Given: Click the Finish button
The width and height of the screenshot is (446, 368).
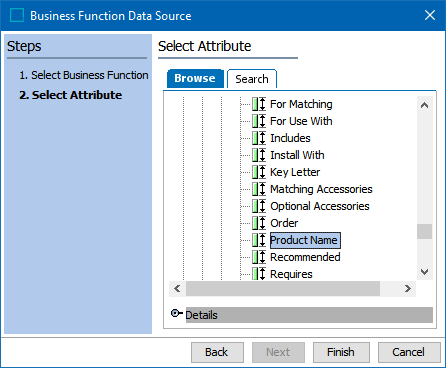Looking at the screenshot, I should coord(341,352).
